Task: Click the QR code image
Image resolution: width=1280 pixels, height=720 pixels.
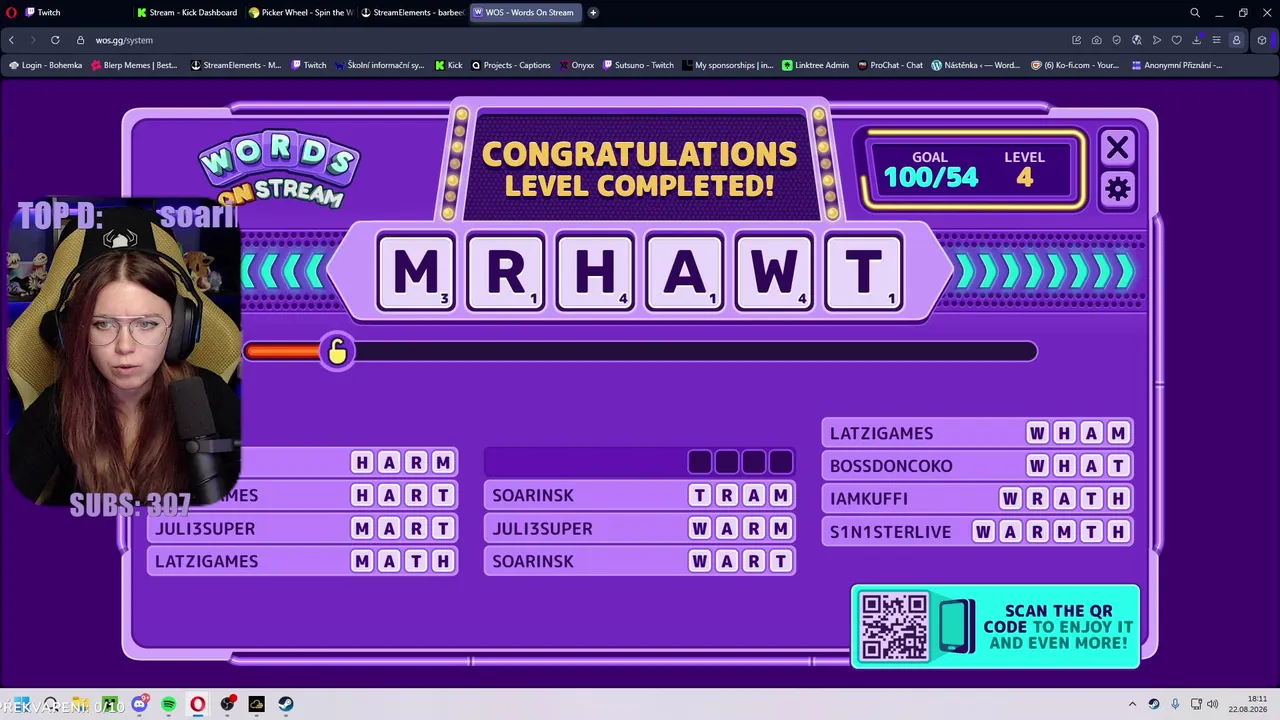Action: coord(894,626)
